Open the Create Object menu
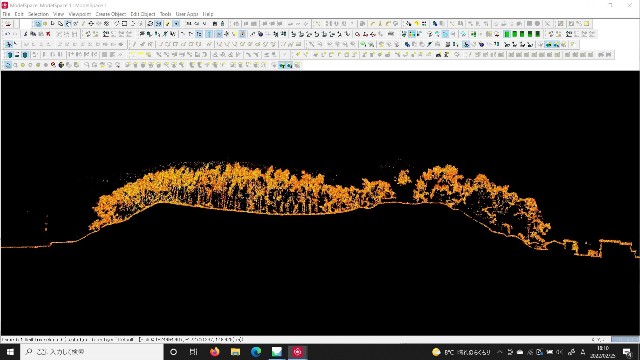This screenshot has height=360, width=640. pyautogui.click(x=111, y=14)
